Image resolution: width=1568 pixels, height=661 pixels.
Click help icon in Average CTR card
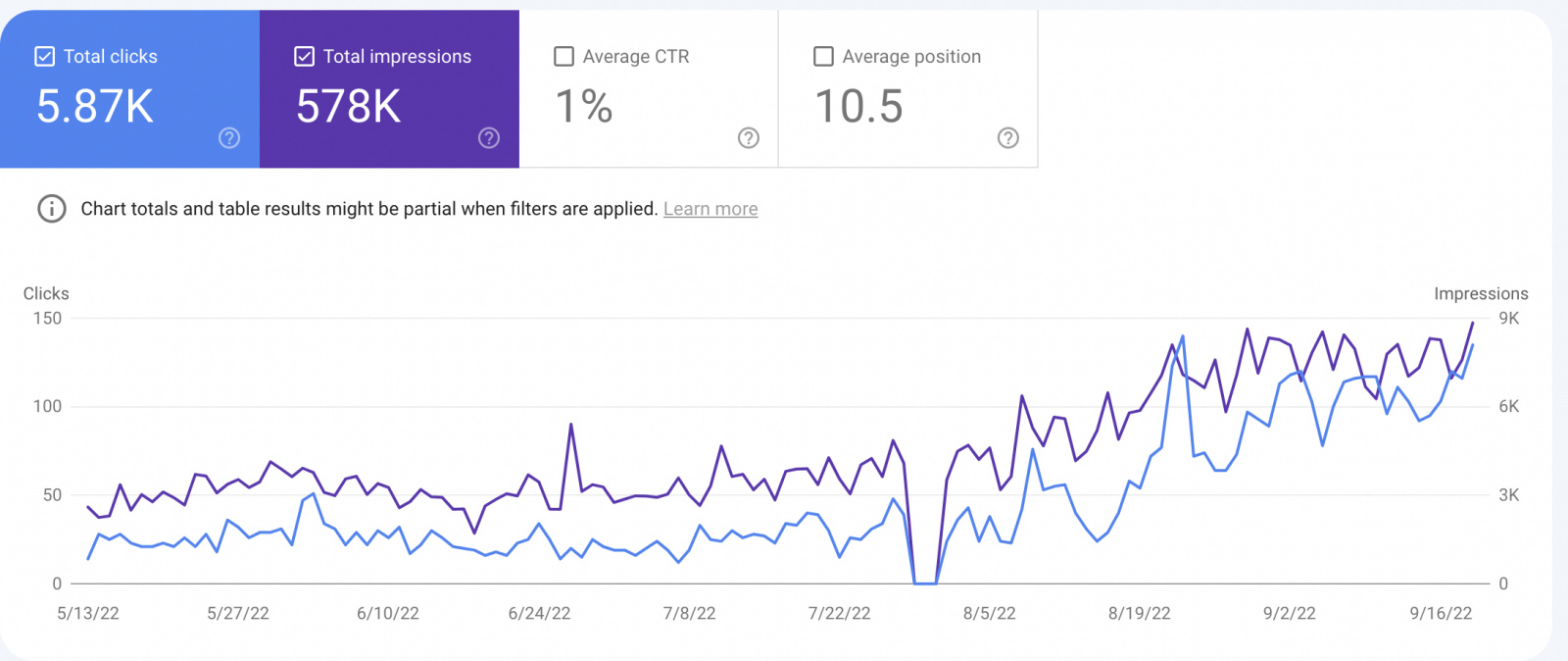coord(749,138)
